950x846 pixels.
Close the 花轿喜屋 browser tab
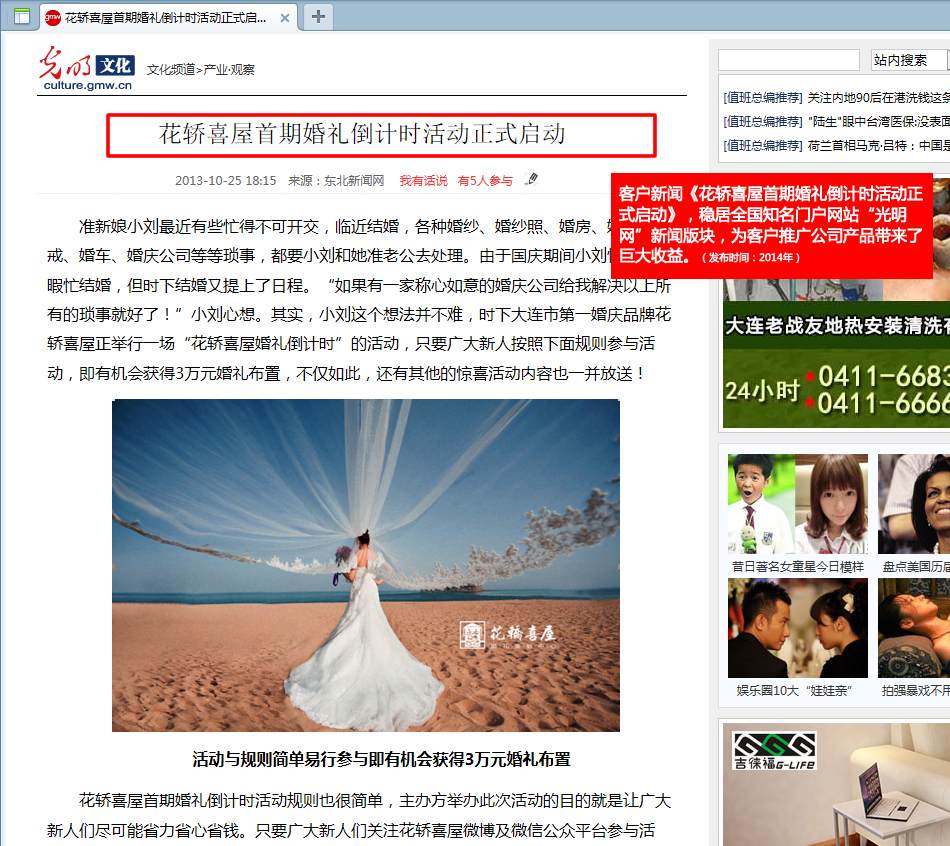(285, 18)
